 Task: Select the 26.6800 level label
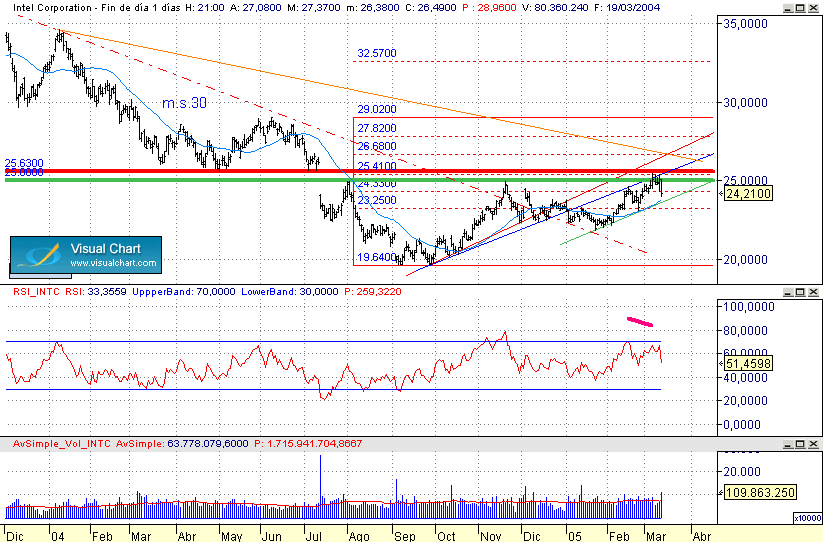tap(377, 146)
